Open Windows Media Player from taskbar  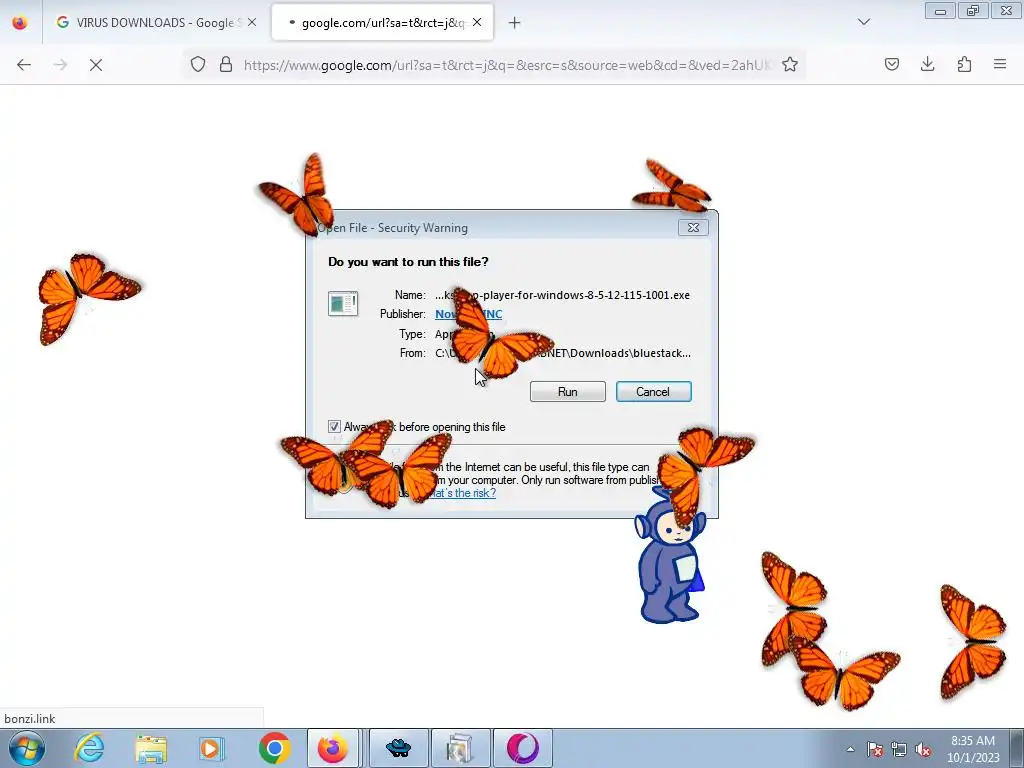[x=211, y=748]
